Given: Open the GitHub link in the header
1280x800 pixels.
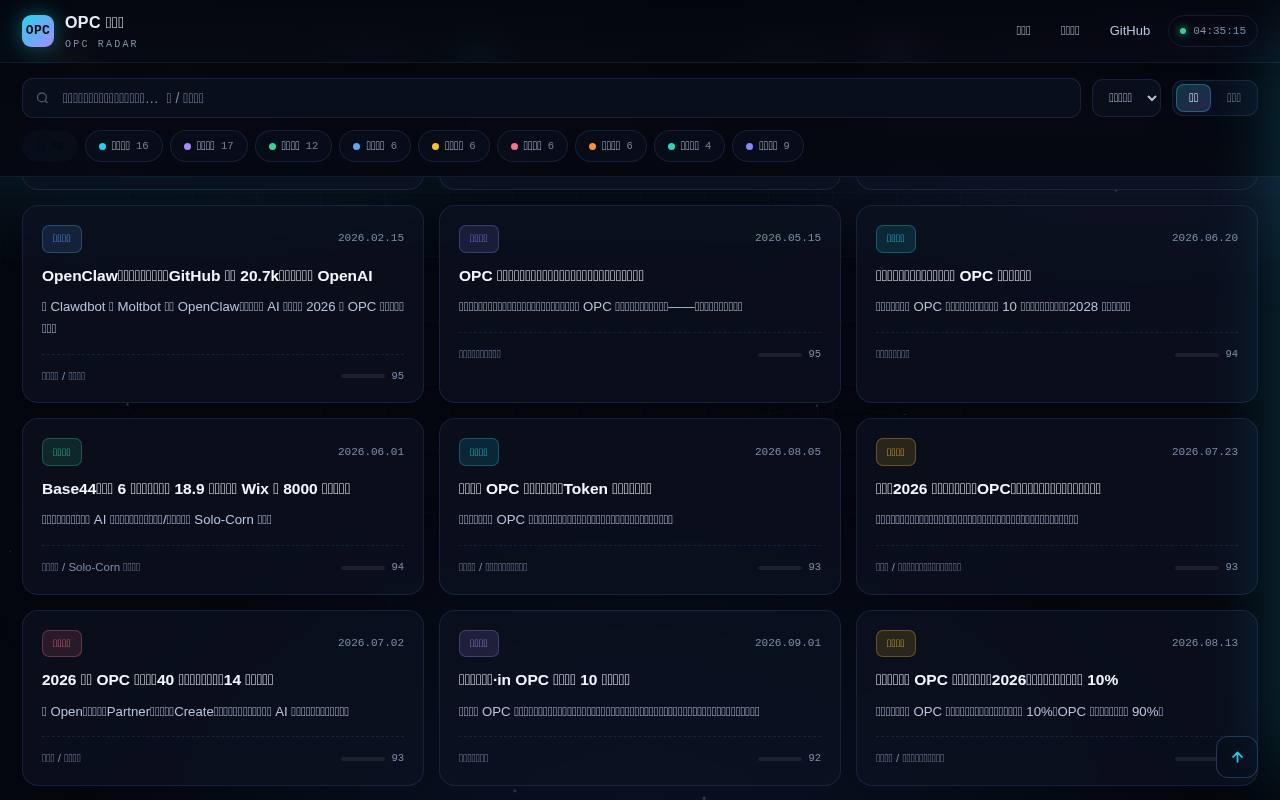Looking at the screenshot, I should coord(1130,31).
